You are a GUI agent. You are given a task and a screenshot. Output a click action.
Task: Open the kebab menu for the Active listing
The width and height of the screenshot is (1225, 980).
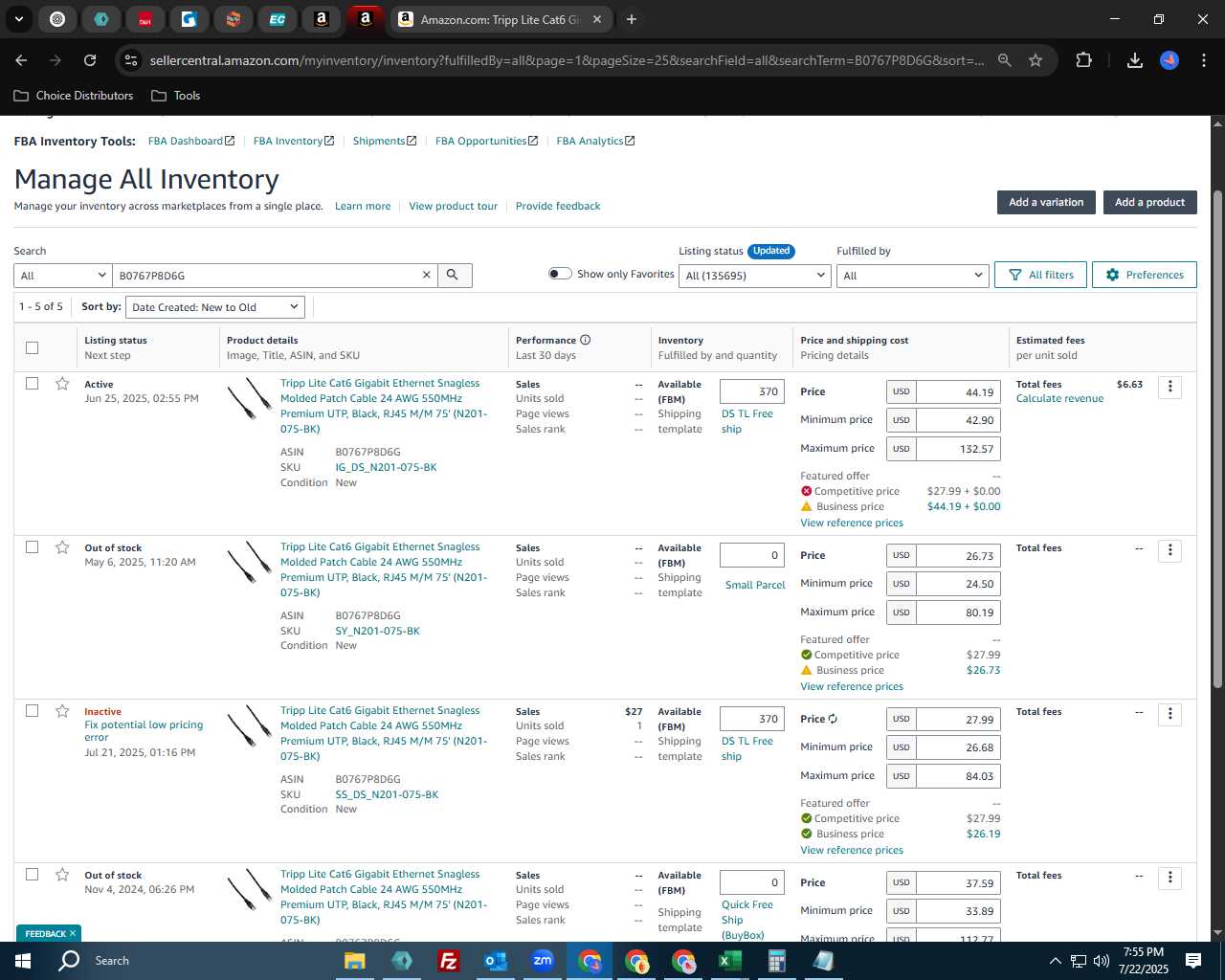[1169, 387]
